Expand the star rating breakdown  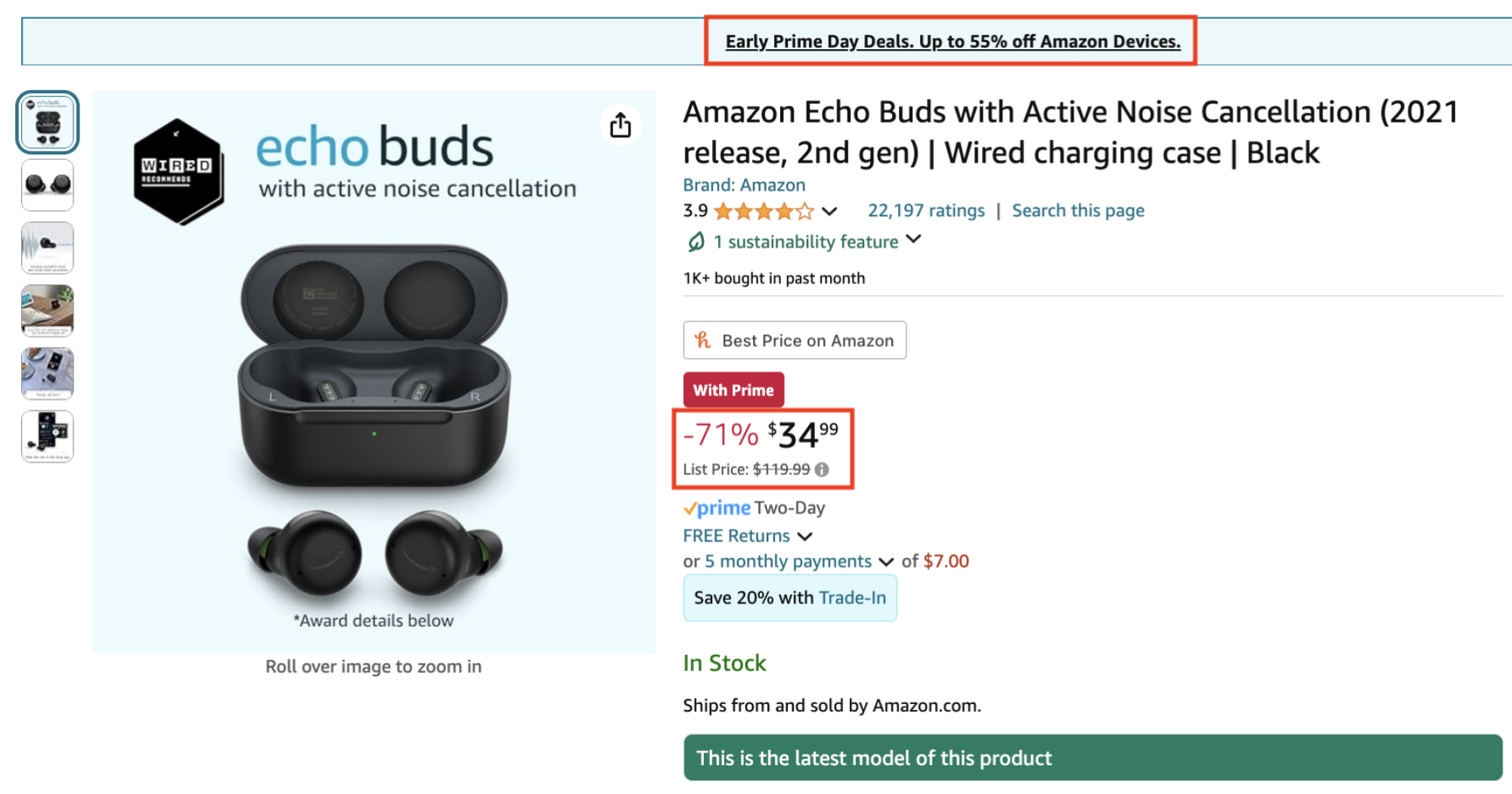click(830, 212)
